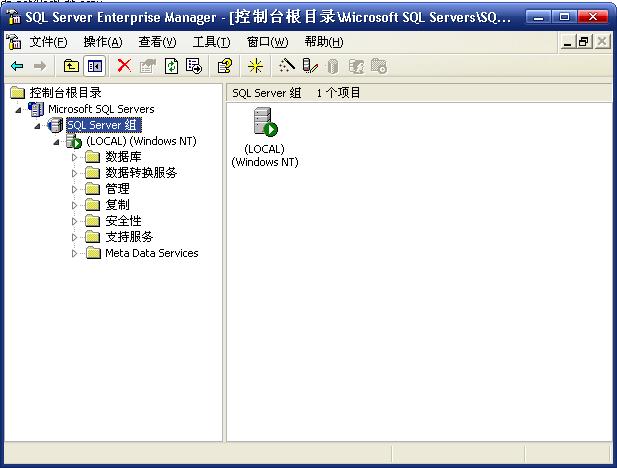Click the yellow star New toolbar icon

(255, 66)
